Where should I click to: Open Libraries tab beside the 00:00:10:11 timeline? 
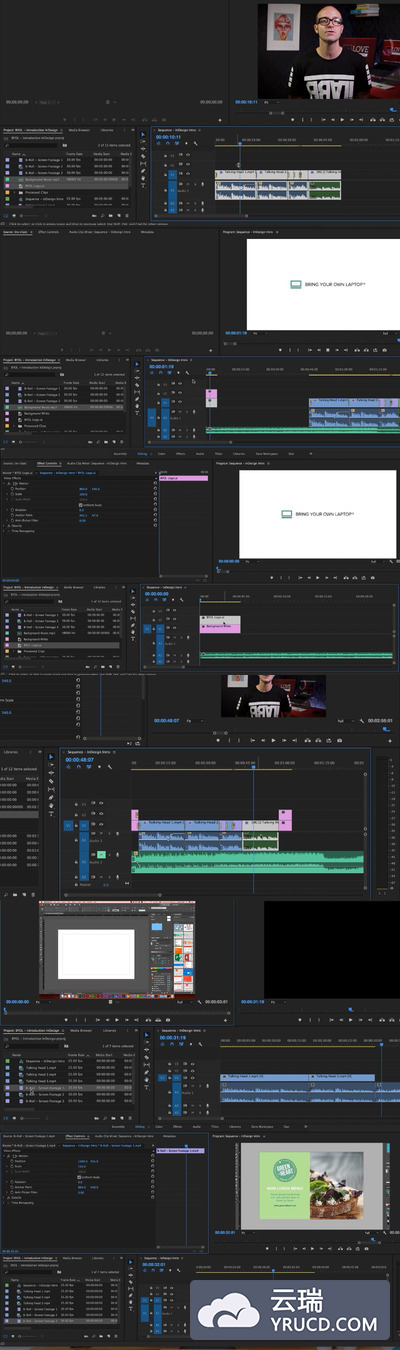[106, 129]
